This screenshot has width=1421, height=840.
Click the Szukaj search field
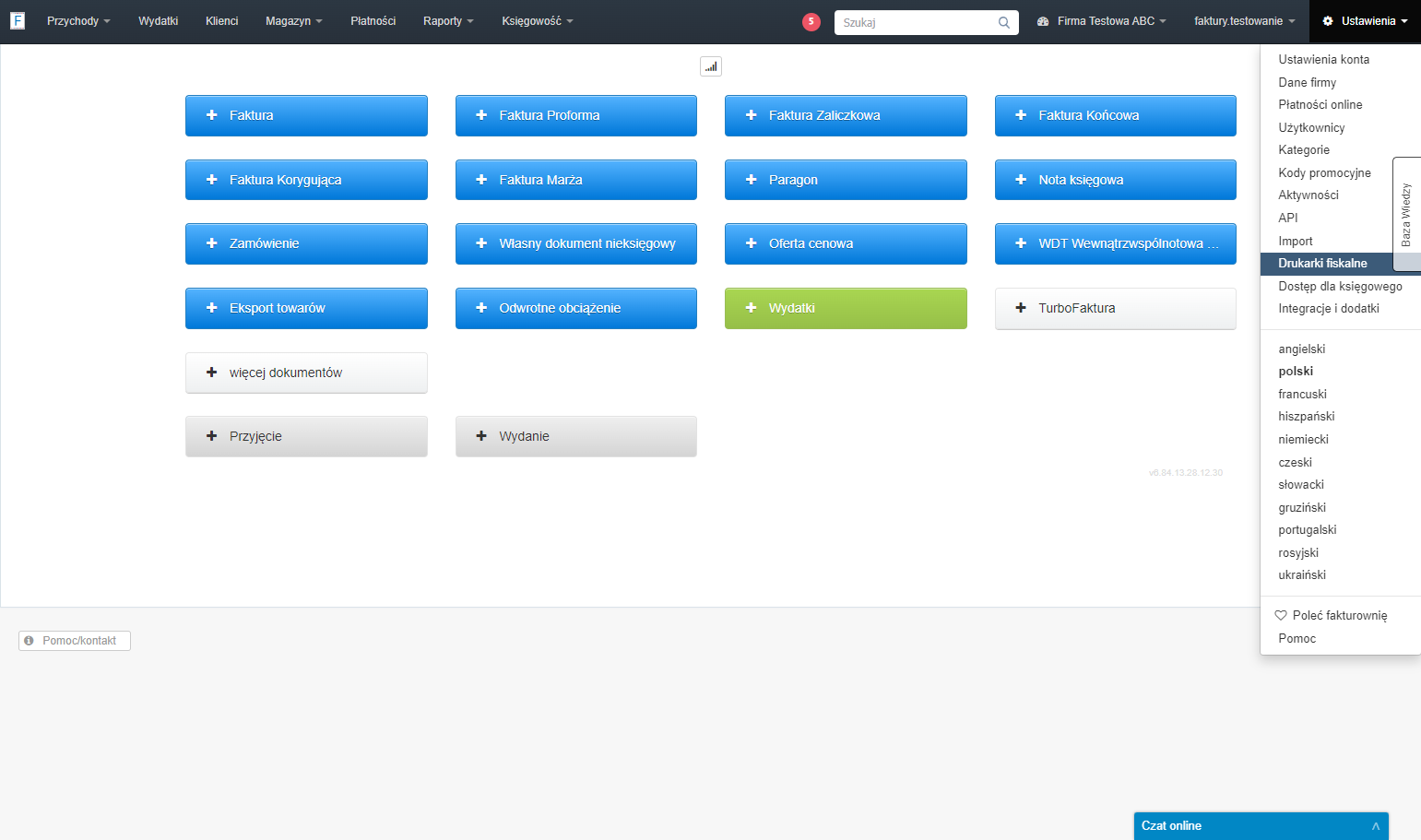(x=927, y=22)
